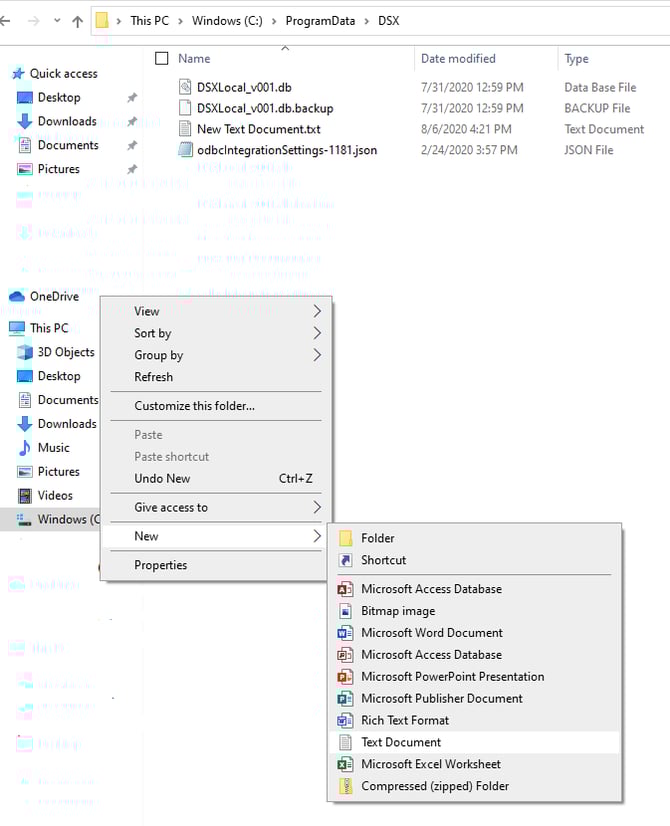
Task: Click the Quick access star icon
Action: pos(18,74)
